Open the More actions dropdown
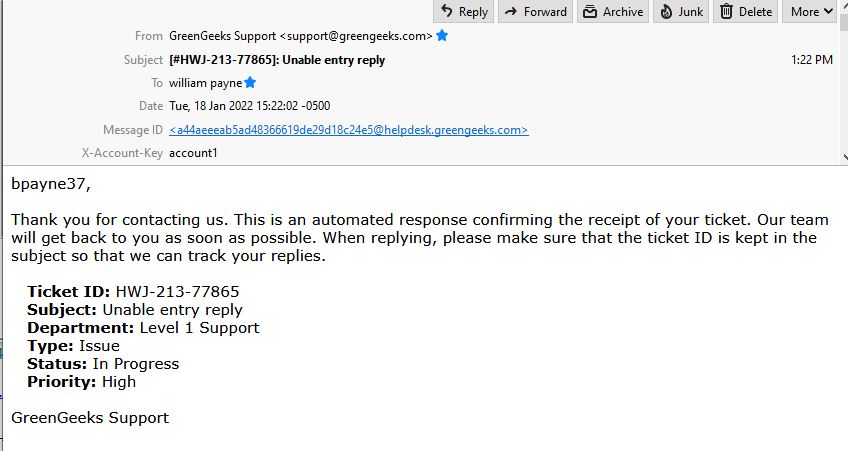 811,11
